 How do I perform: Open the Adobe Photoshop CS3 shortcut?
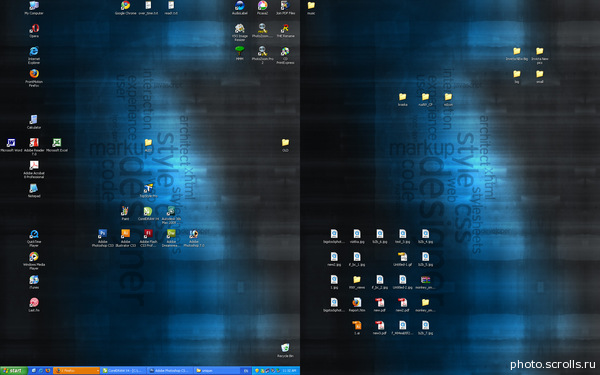pos(103,238)
